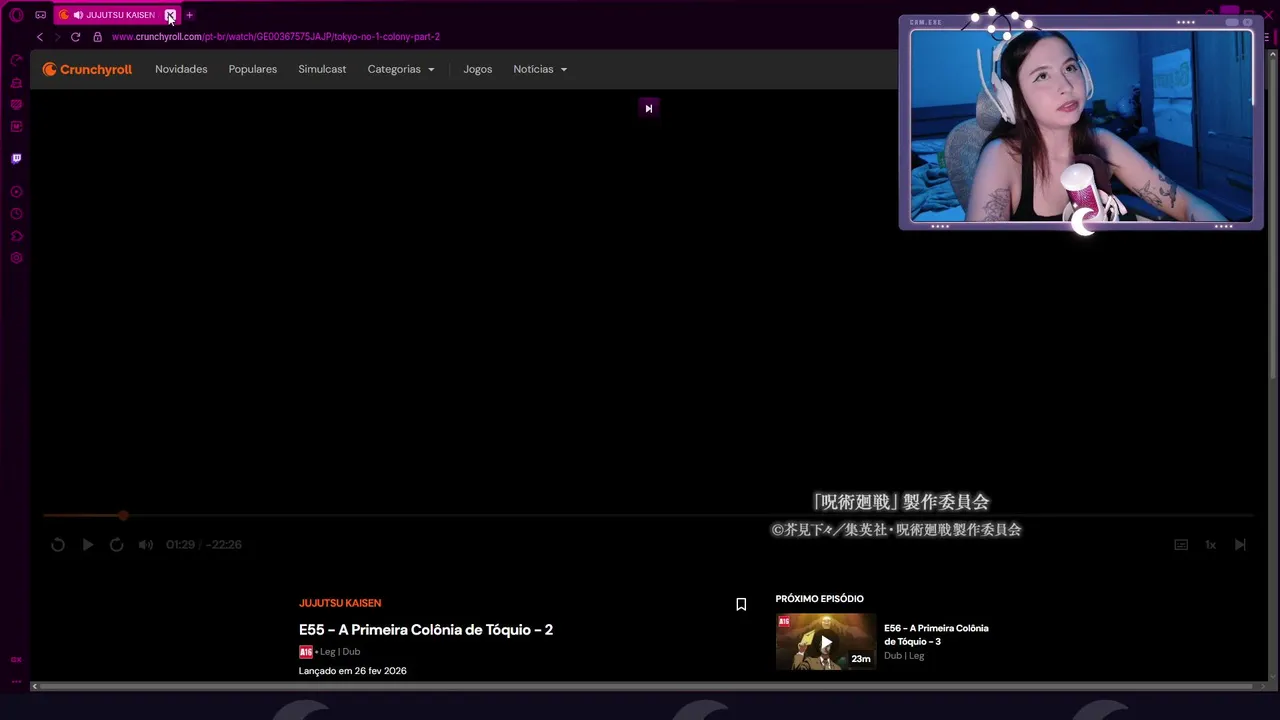Open the sidebar more options dots

(x=16, y=681)
